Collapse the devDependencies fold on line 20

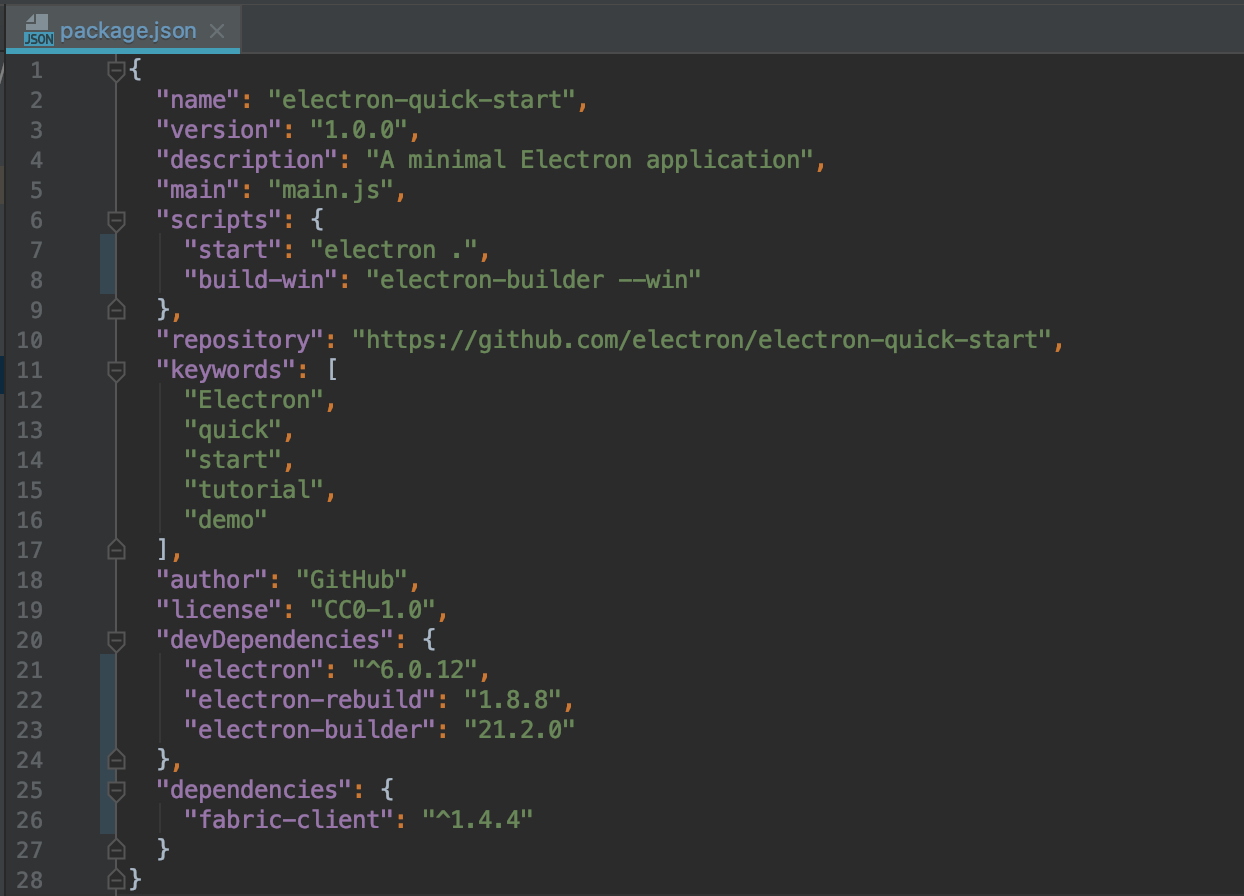116,640
